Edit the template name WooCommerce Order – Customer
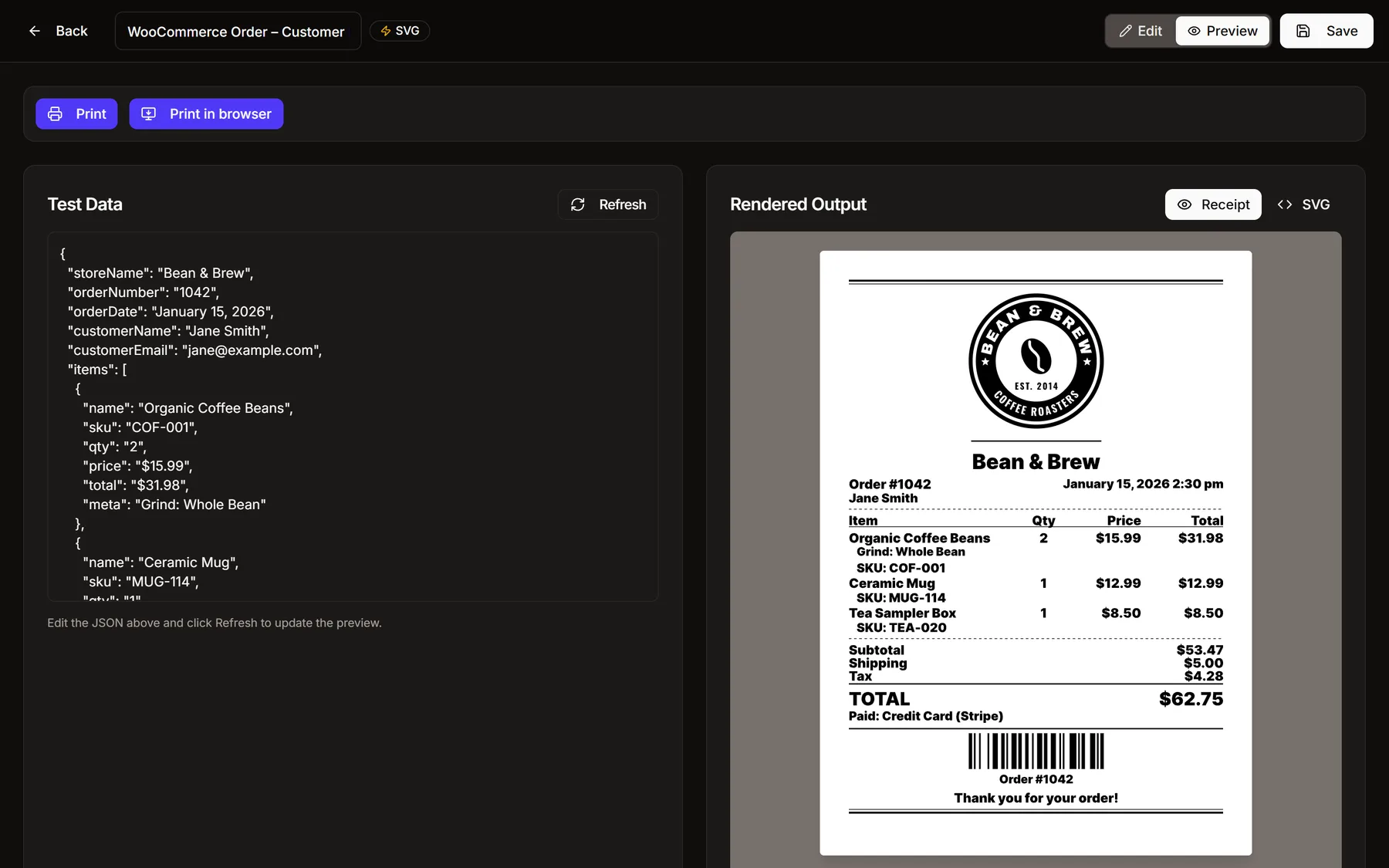The width and height of the screenshot is (1389, 868). coord(238,31)
